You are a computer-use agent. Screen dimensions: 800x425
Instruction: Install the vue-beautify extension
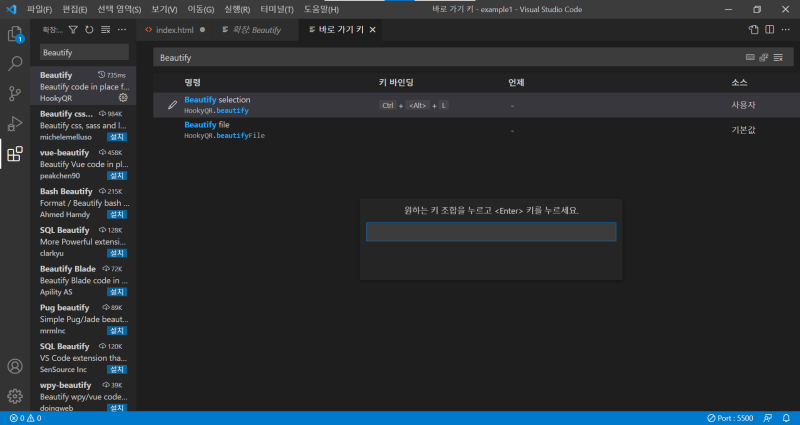tap(117, 176)
